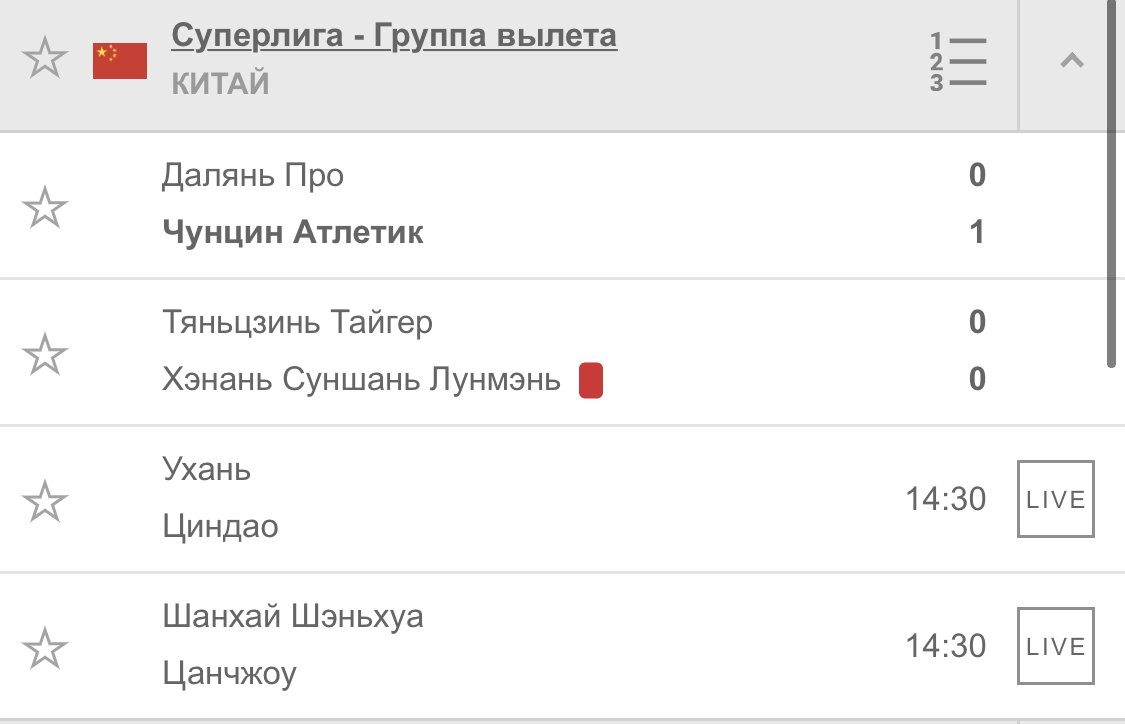Click Хэнань Суншань Лунмэнь team name
This screenshot has height=724, width=1125.
[x=361, y=380]
